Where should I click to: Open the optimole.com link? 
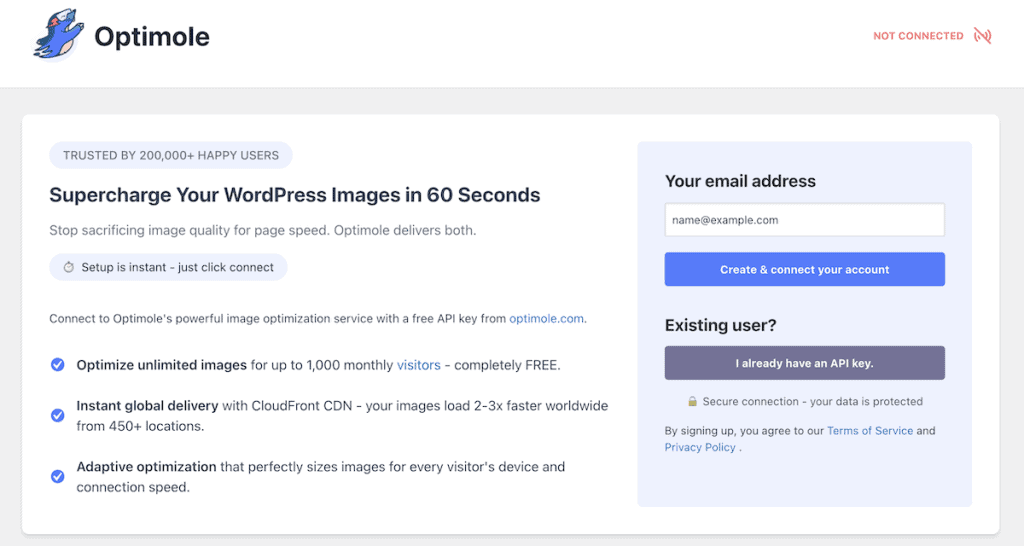pos(546,319)
